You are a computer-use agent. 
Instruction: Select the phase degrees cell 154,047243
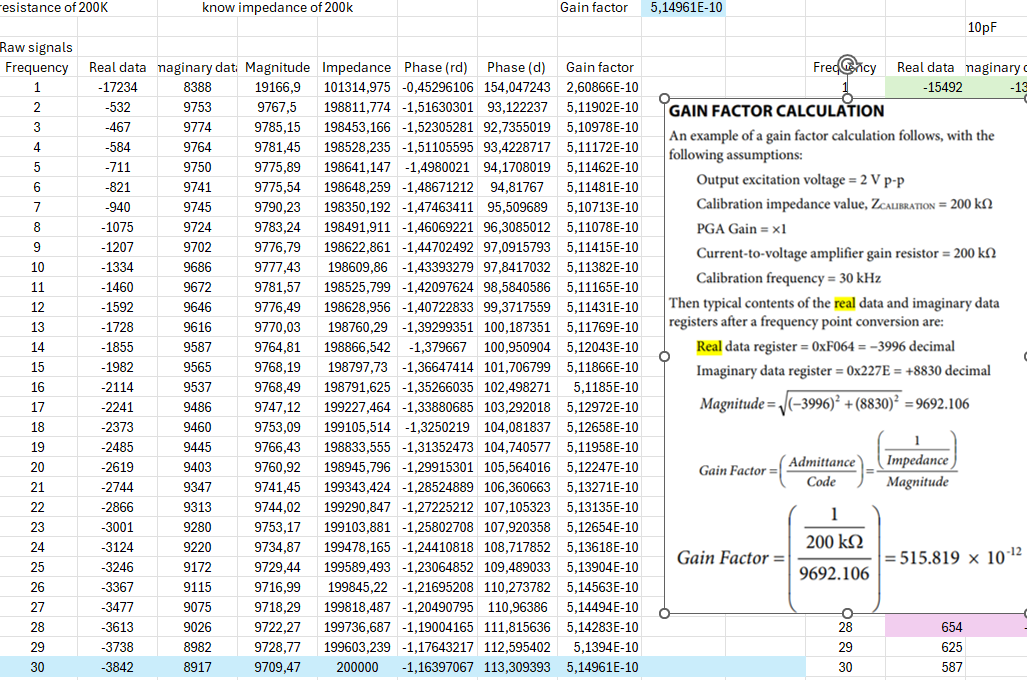[x=517, y=87]
